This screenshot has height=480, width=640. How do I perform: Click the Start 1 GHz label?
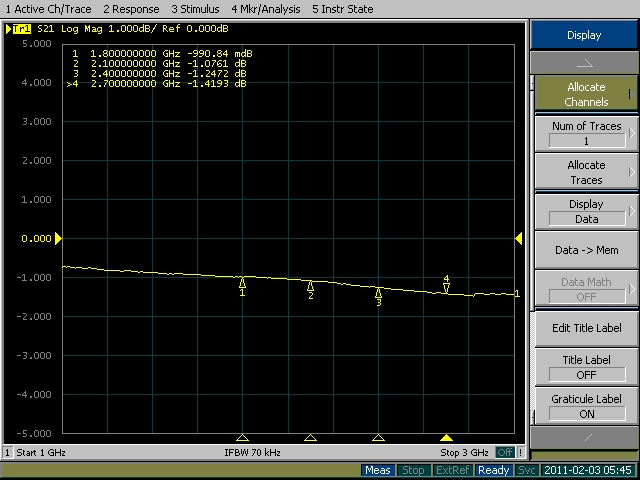click(41, 452)
